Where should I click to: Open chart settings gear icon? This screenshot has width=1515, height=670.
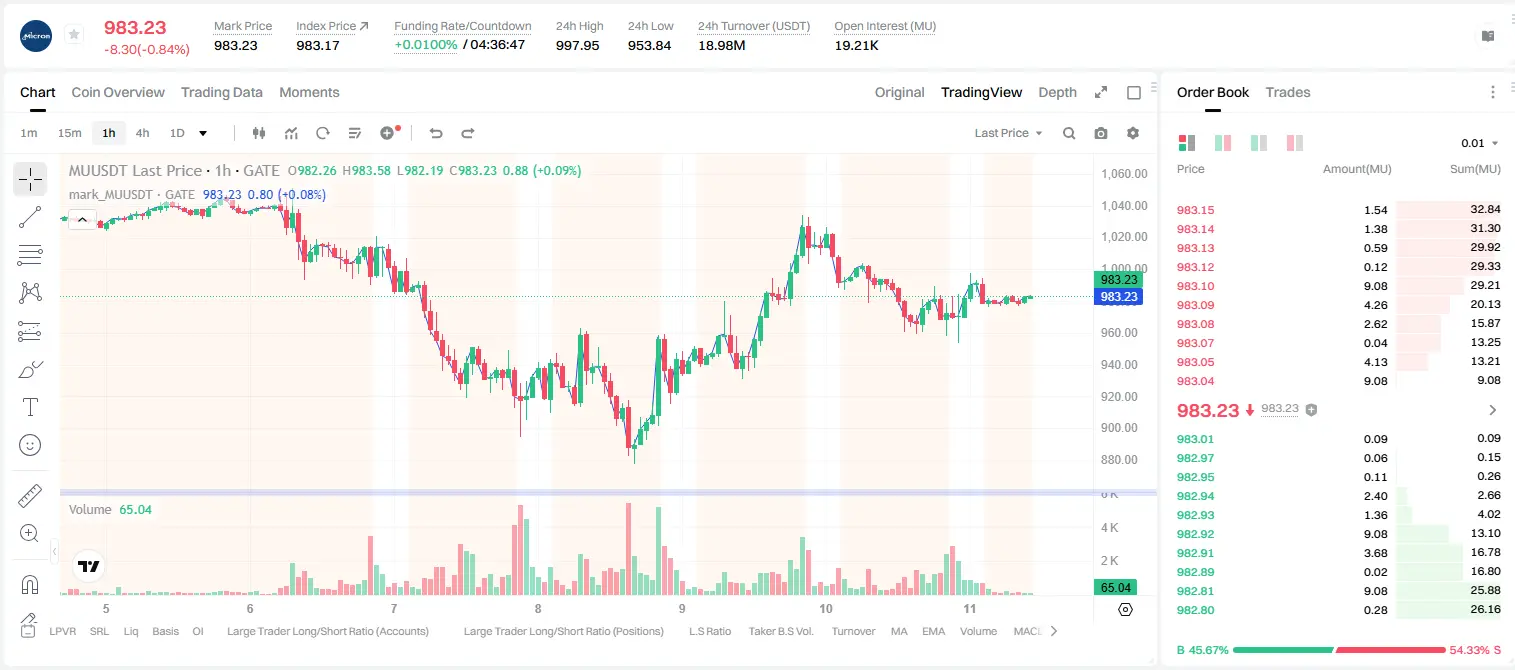[1133, 133]
